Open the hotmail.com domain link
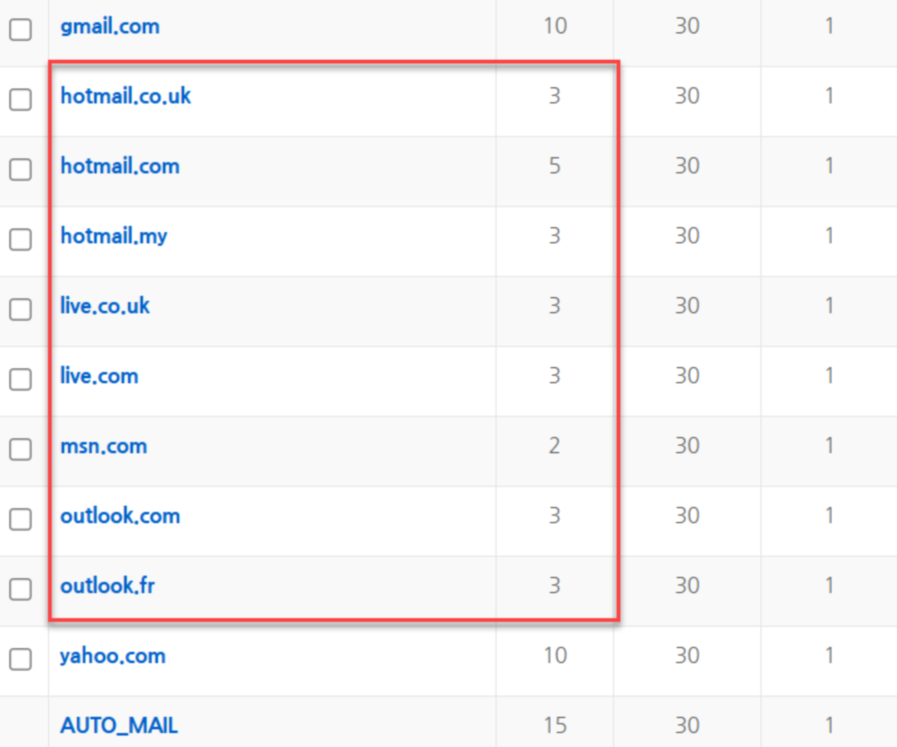The width and height of the screenshot is (897, 747). [x=120, y=166]
